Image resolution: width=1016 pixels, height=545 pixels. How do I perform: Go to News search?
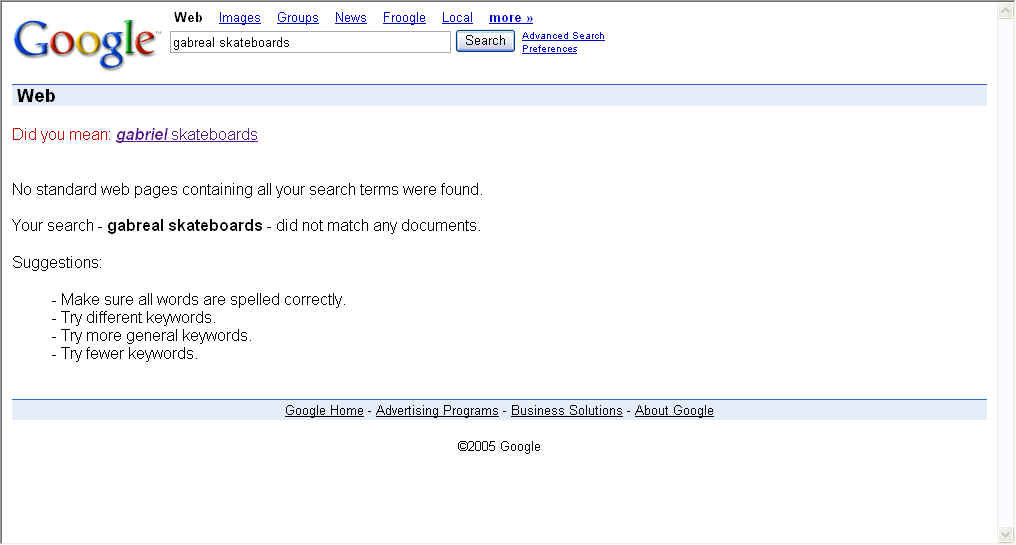[x=350, y=18]
